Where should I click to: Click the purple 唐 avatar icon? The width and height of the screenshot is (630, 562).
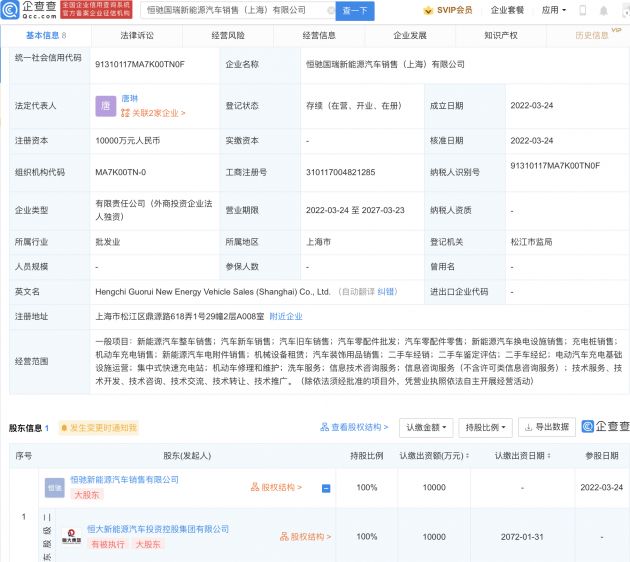point(106,106)
